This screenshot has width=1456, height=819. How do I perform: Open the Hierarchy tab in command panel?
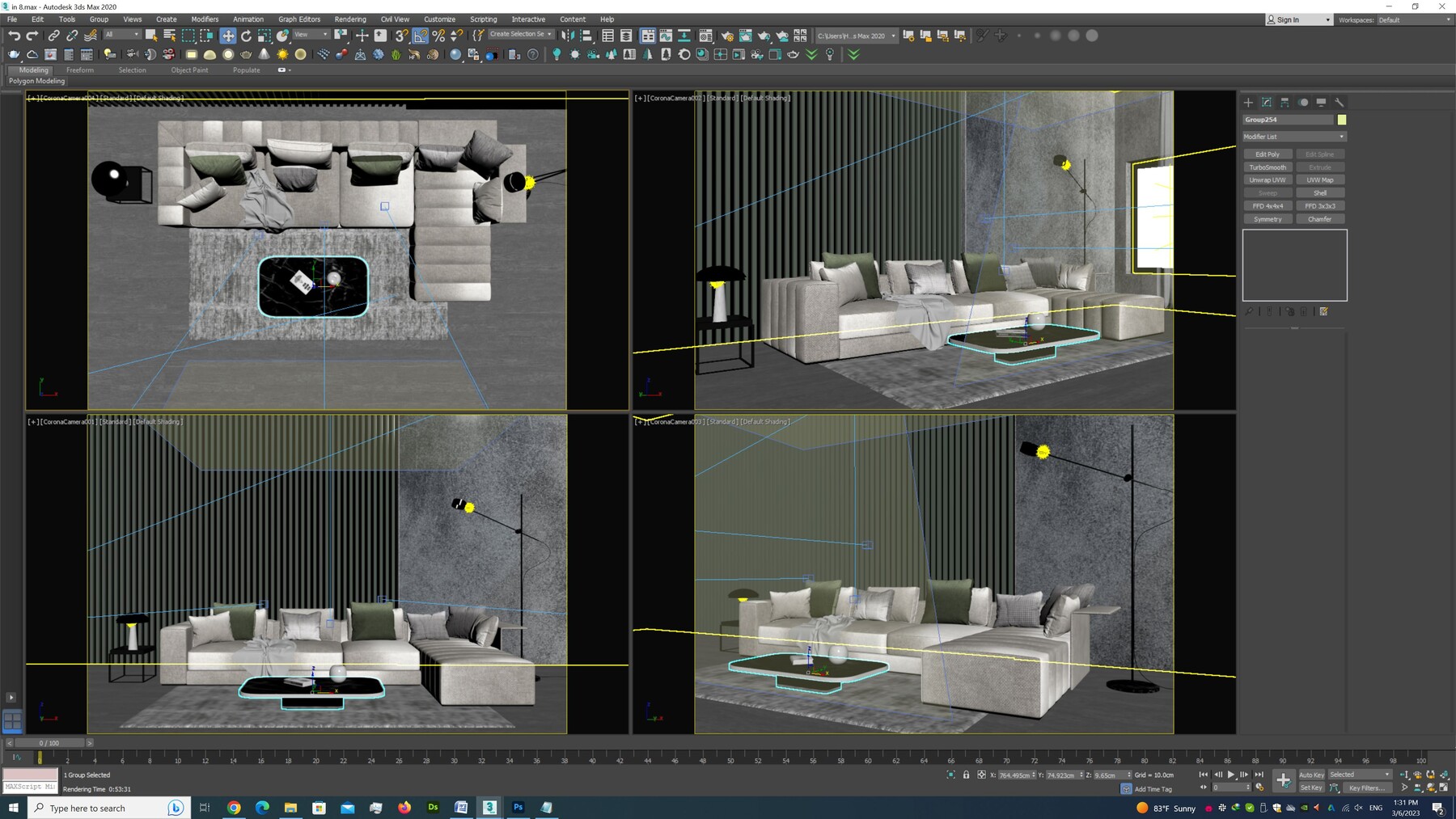coord(1285,103)
